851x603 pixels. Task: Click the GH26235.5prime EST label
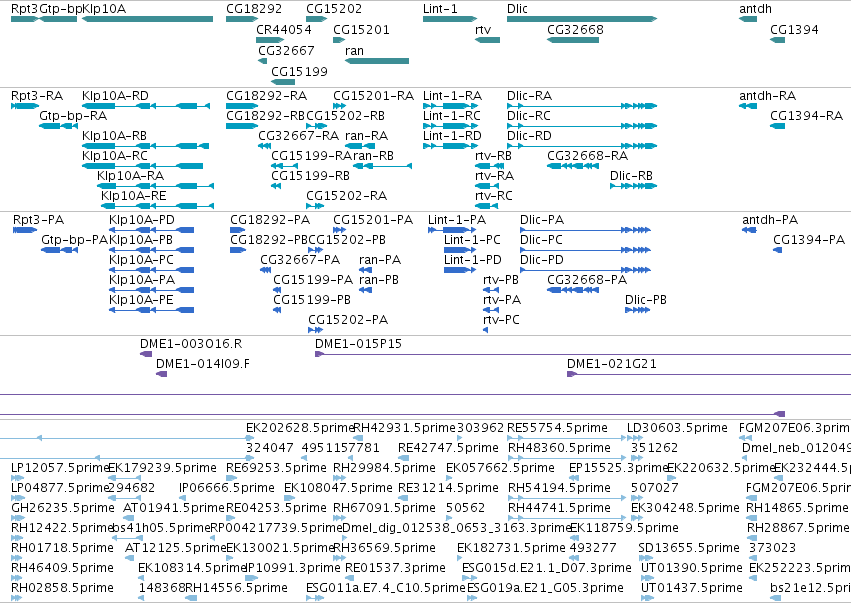point(63,508)
